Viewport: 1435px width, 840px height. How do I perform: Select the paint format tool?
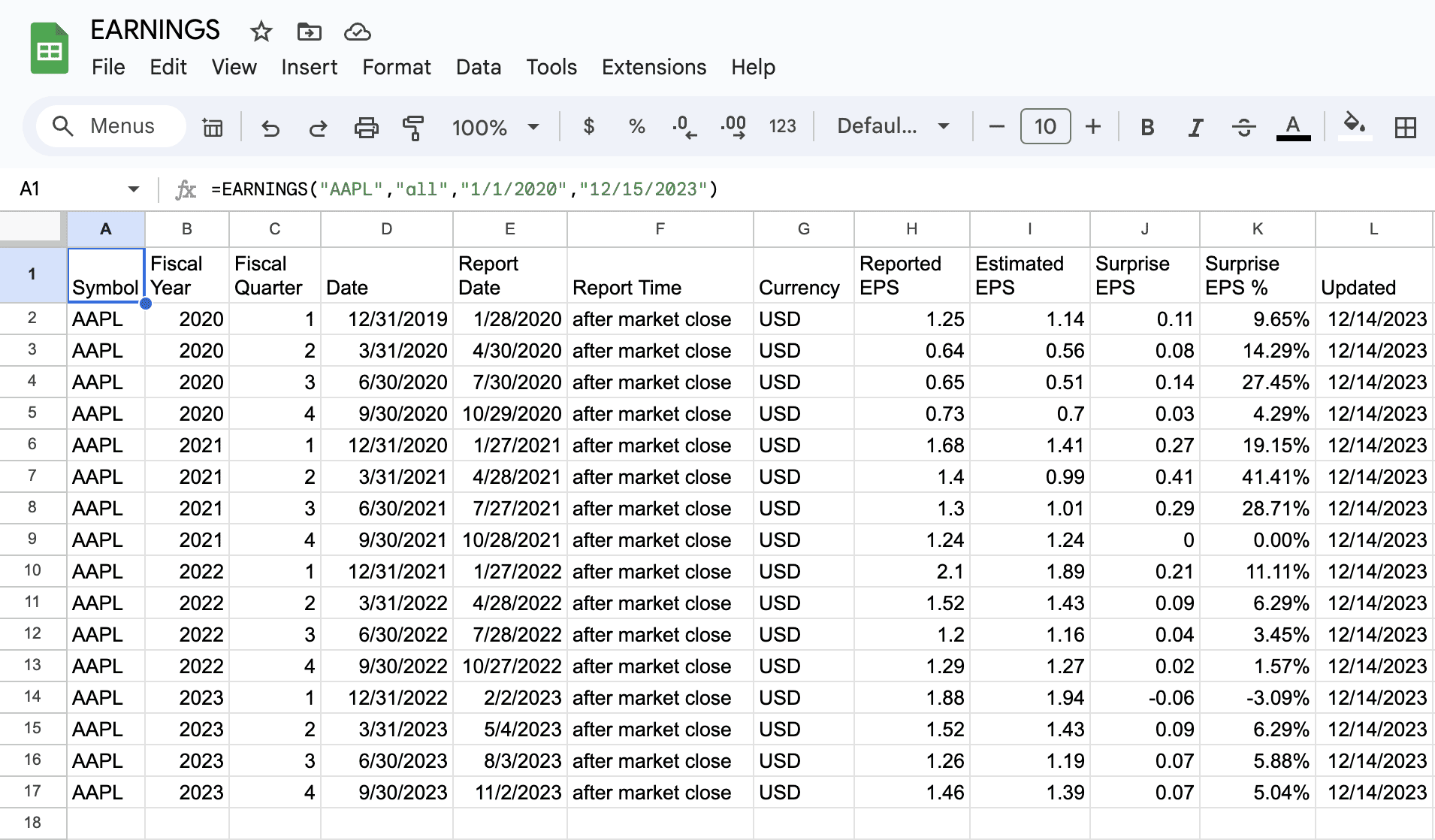tap(414, 126)
